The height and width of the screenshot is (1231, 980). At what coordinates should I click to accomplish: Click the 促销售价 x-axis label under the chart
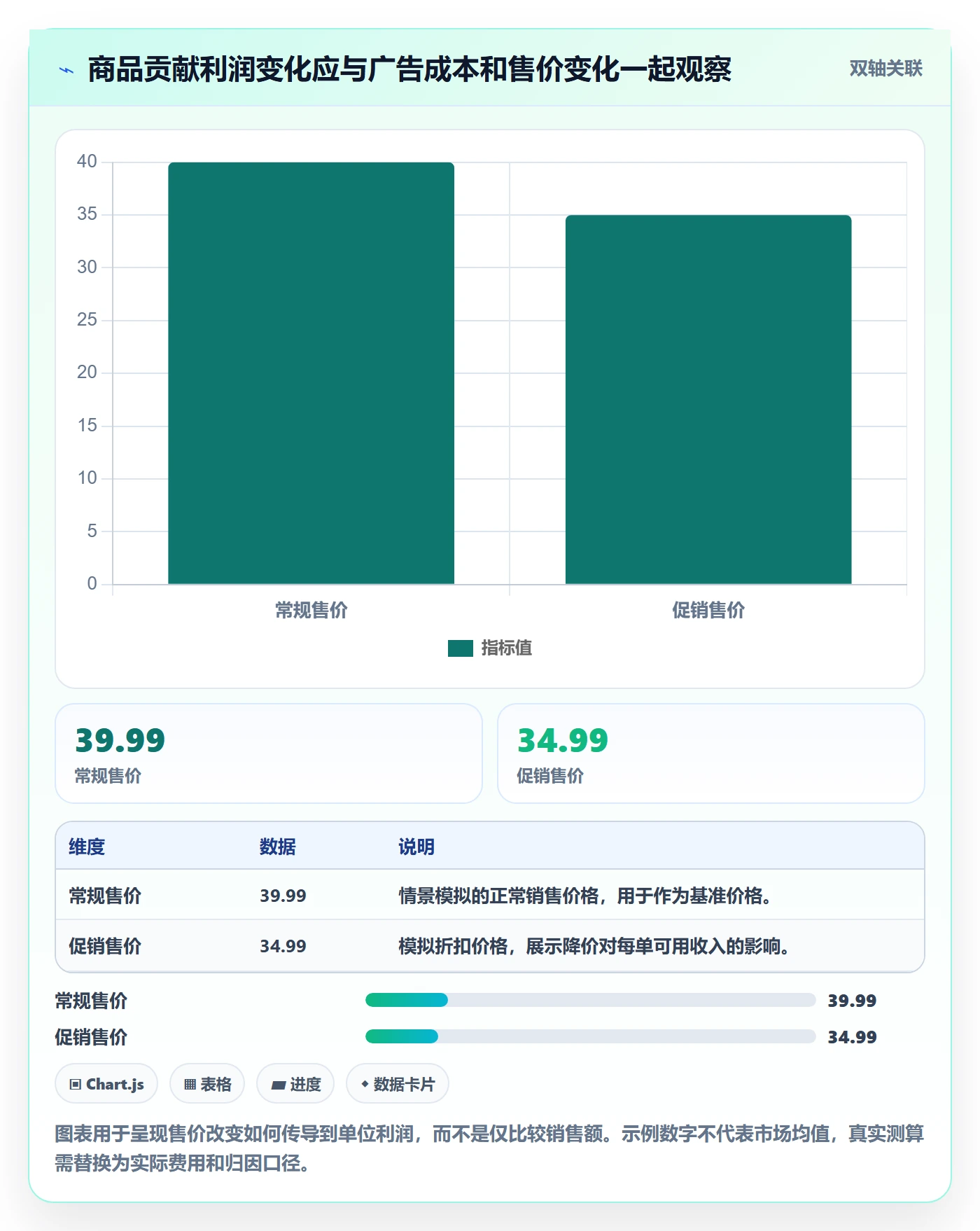pyautogui.click(x=708, y=611)
